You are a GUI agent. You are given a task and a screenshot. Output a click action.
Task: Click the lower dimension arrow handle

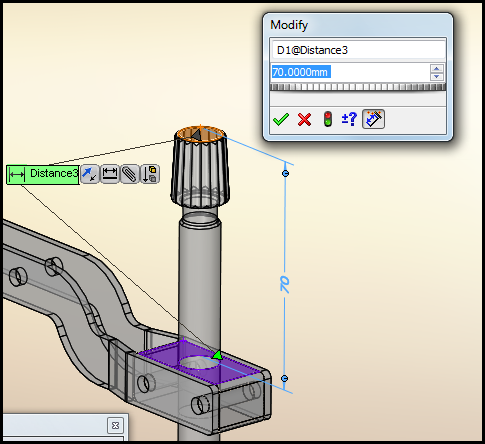click(x=284, y=378)
